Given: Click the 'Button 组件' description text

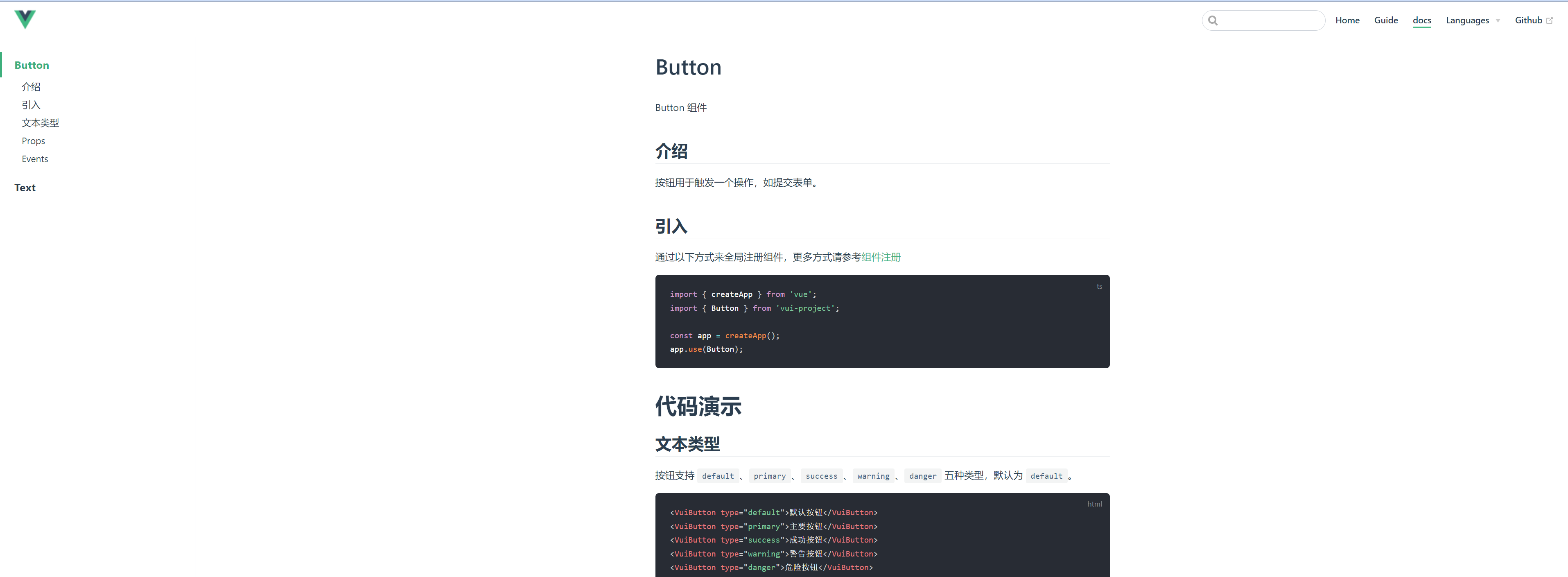Looking at the screenshot, I should click(681, 108).
